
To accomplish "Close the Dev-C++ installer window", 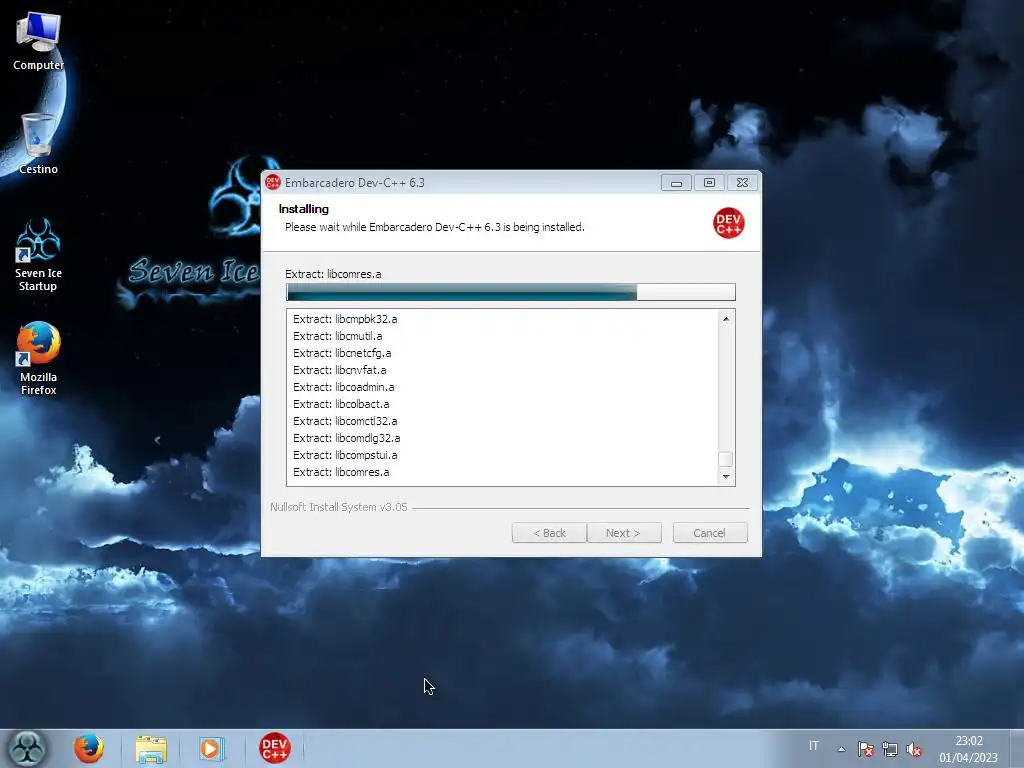I will click(x=743, y=183).
